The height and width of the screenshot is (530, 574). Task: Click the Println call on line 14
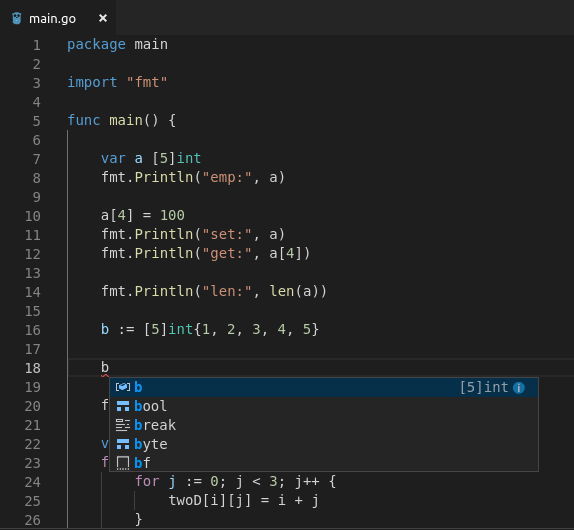click(164, 291)
